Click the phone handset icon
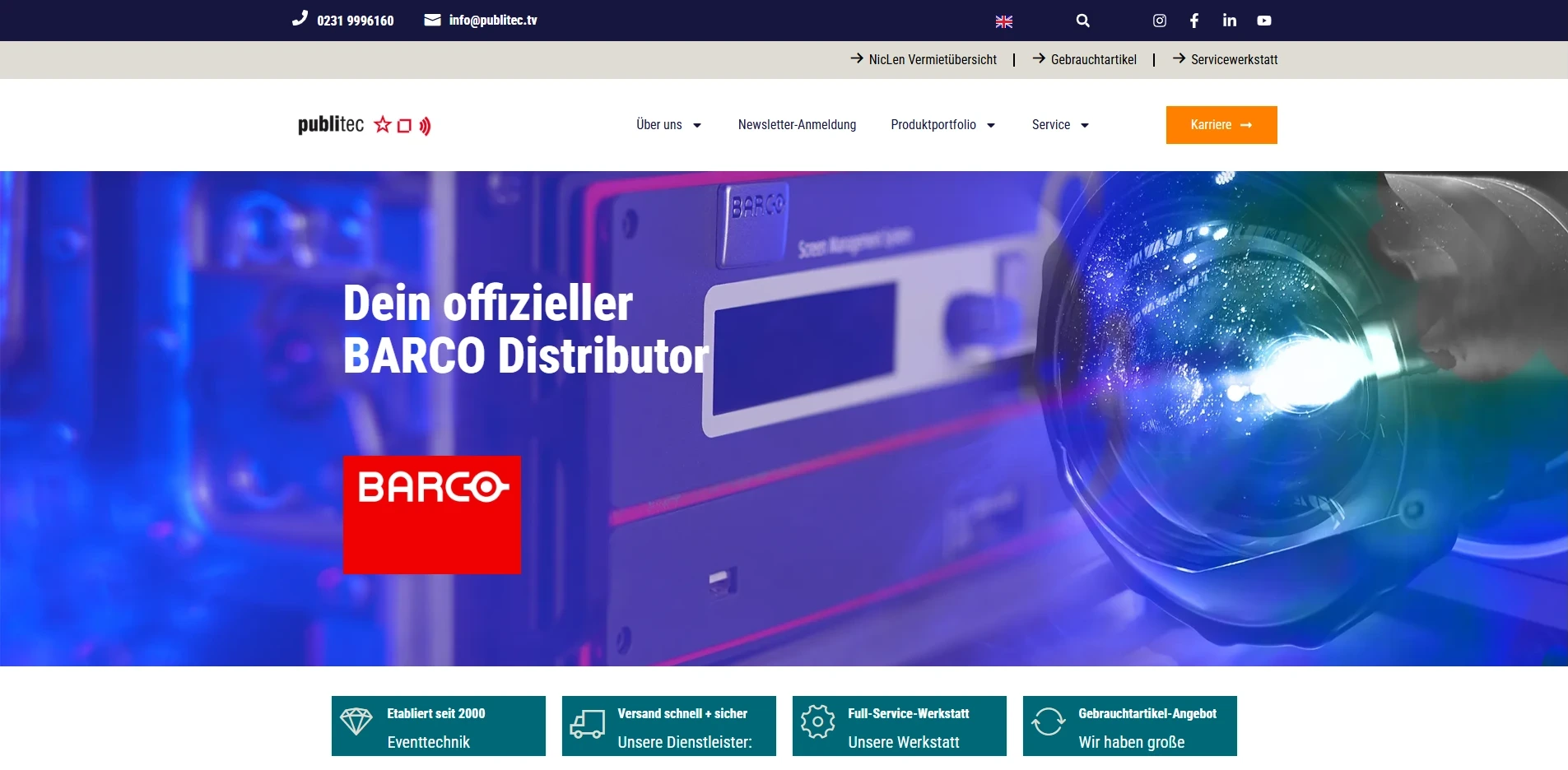This screenshot has height=770, width=1568. click(x=300, y=18)
